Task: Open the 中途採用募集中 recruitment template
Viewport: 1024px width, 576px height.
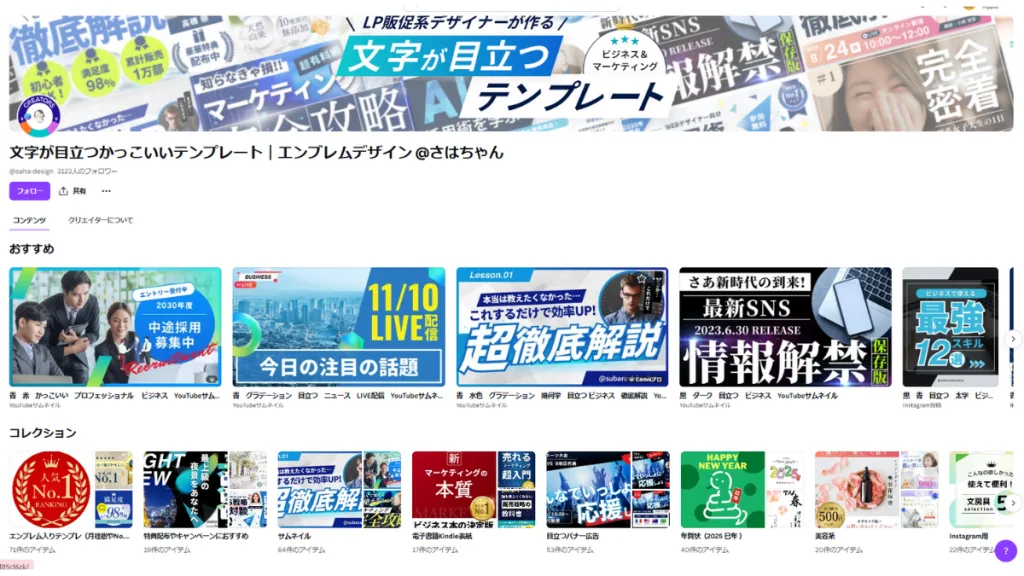Action: [x=115, y=327]
